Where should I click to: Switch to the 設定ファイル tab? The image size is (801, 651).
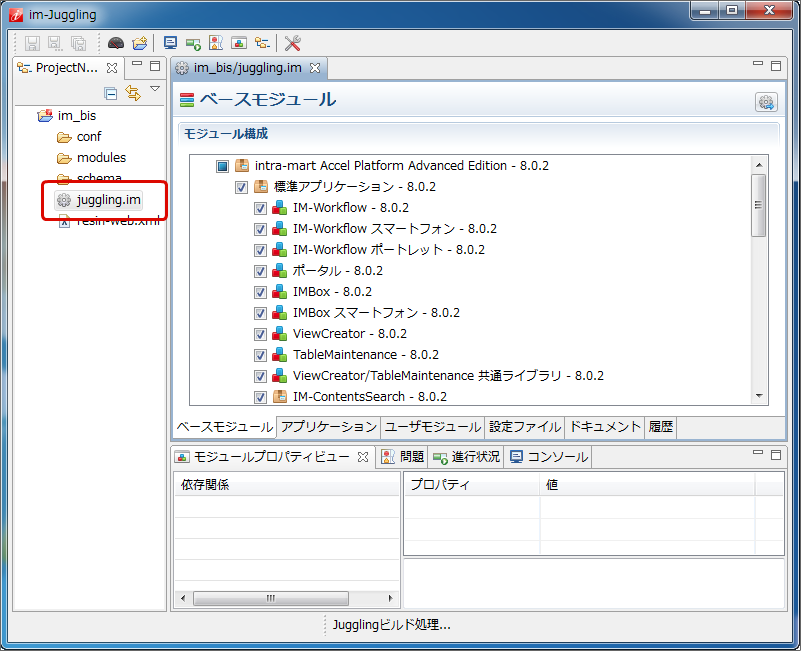coord(525,427)
